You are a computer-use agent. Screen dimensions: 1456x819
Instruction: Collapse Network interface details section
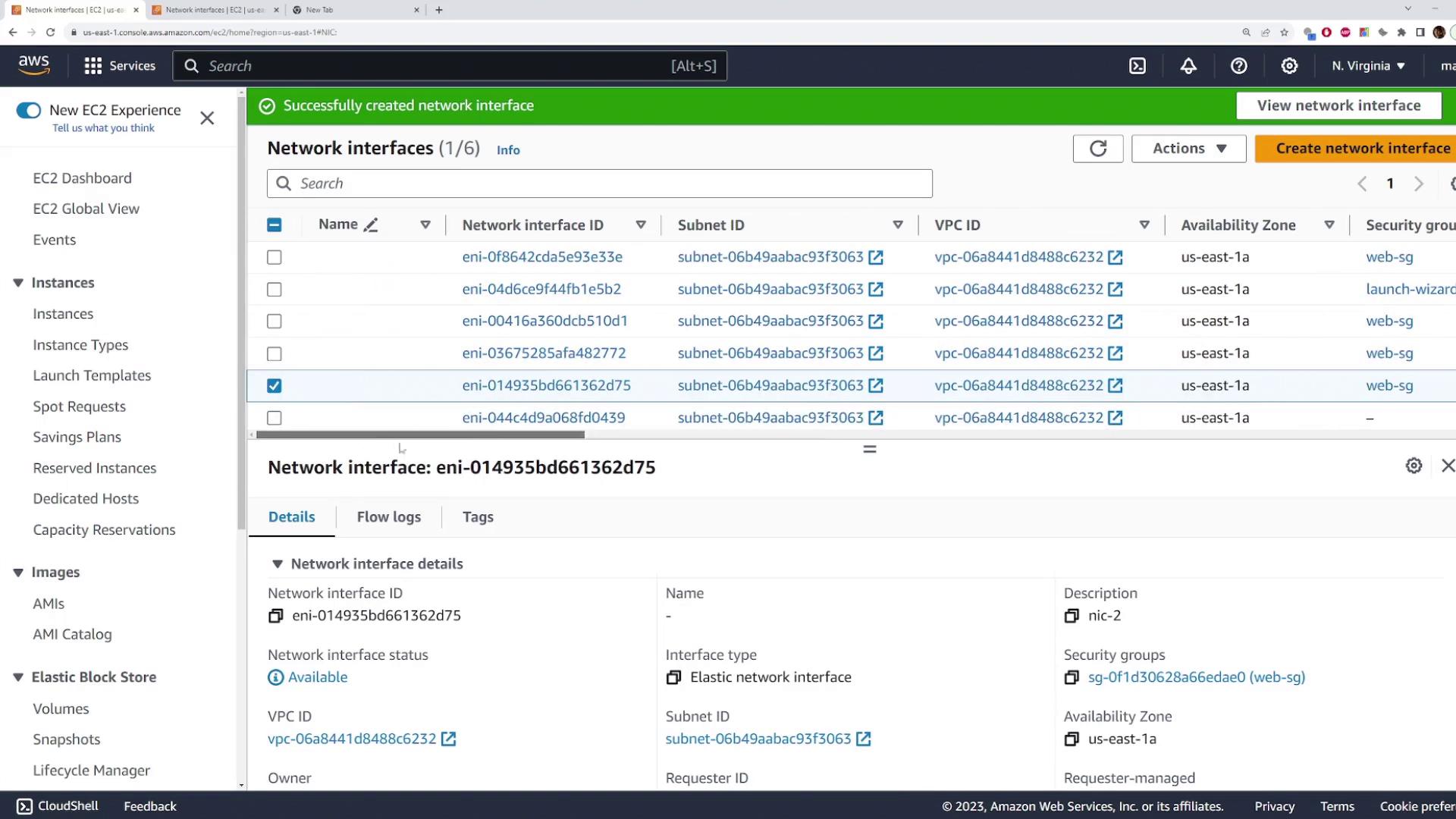tap(278, 564)
